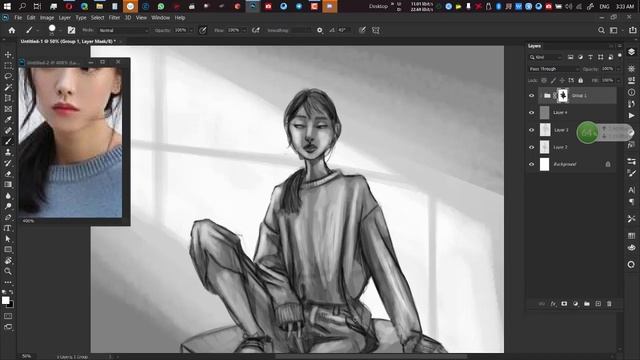Viewport: 640px width, 360px height.
Task: Enable airbrush-style build-up effects icon
Action: pyautogui.click(x=256, y=30)
